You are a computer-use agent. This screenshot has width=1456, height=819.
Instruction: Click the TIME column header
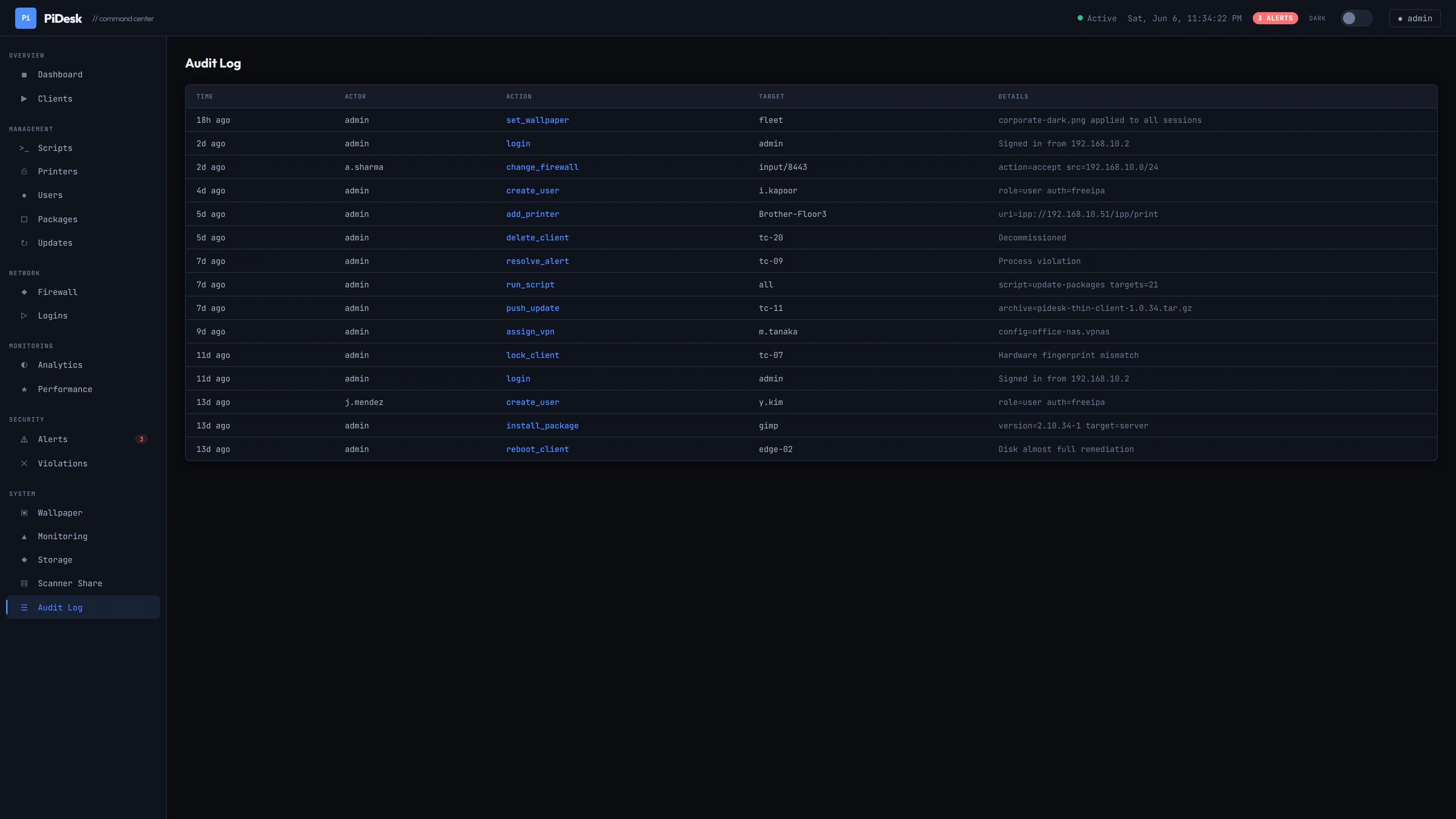click(205, 97)
